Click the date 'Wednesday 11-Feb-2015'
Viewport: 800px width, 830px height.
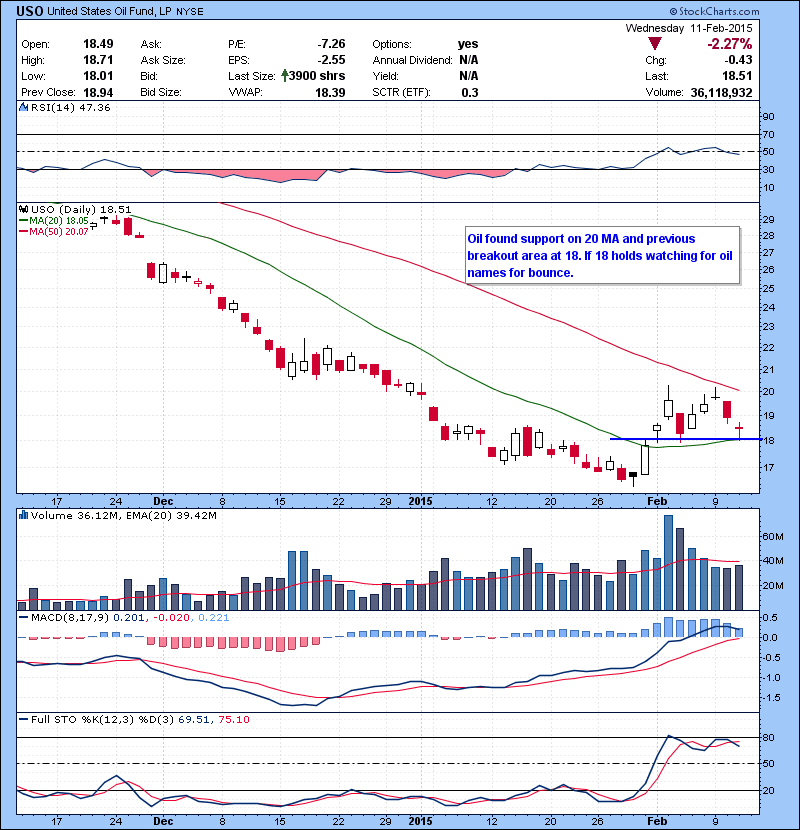(x=689, y=28)
